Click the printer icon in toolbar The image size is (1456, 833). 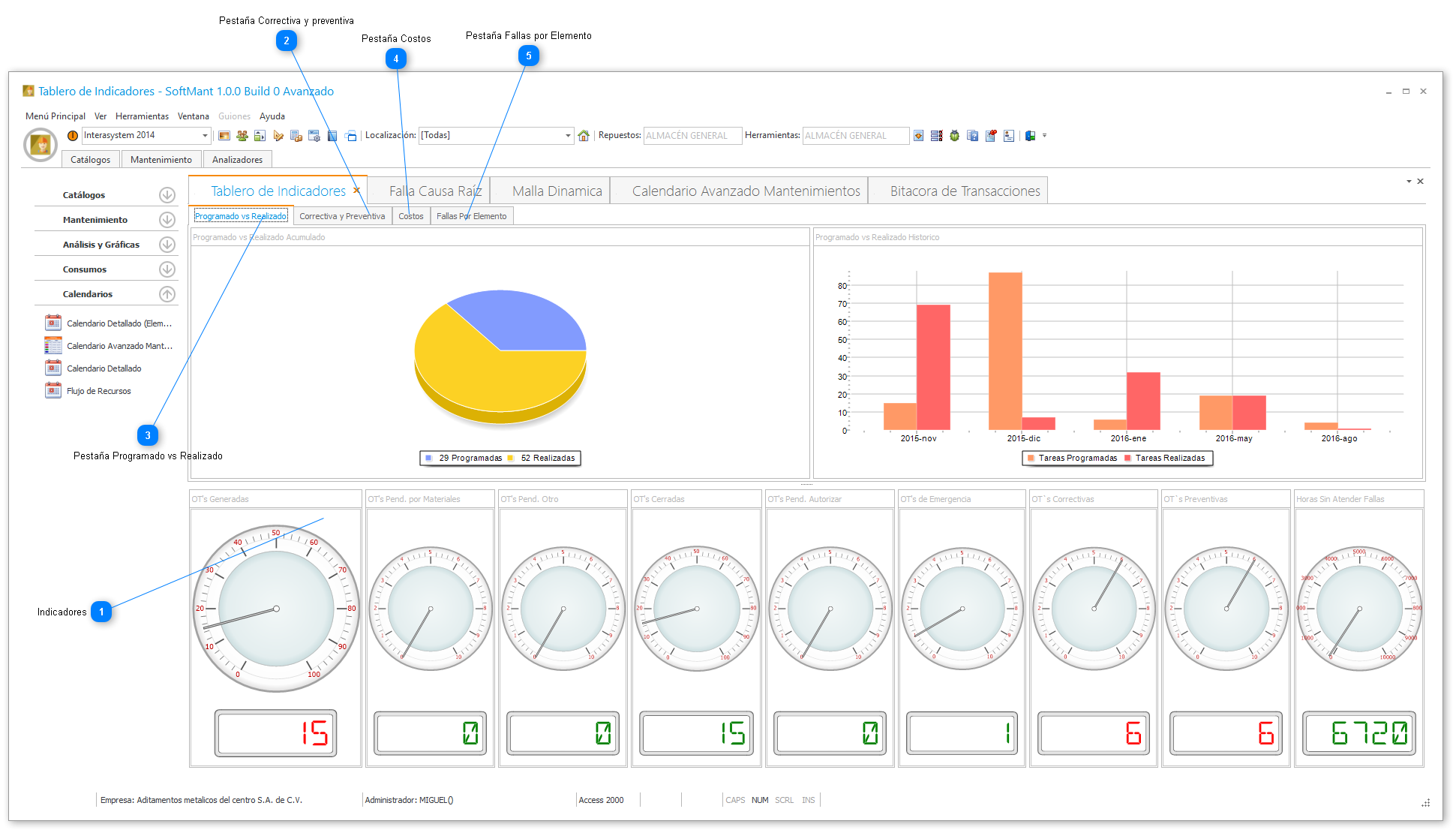click(350, 136)
